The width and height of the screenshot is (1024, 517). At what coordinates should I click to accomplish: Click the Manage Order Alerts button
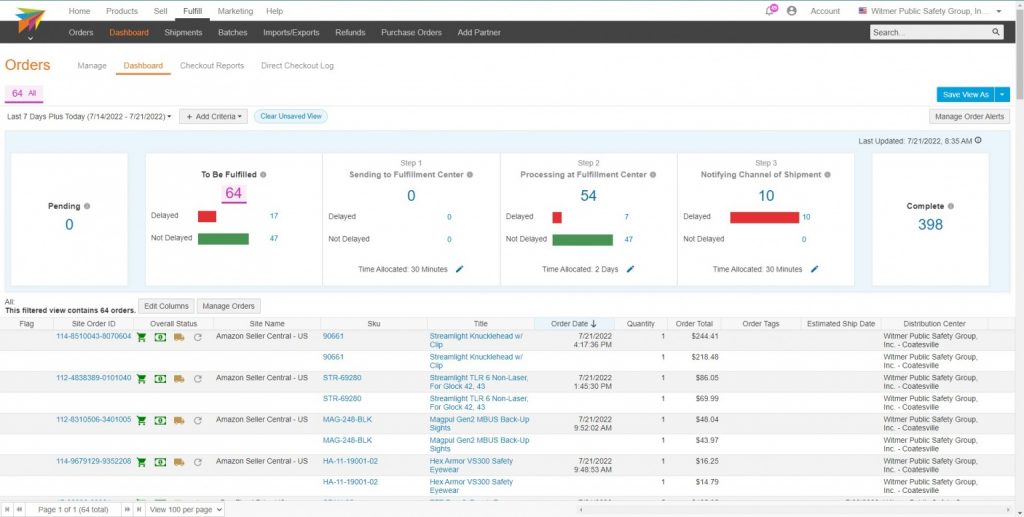click(969, 117)
